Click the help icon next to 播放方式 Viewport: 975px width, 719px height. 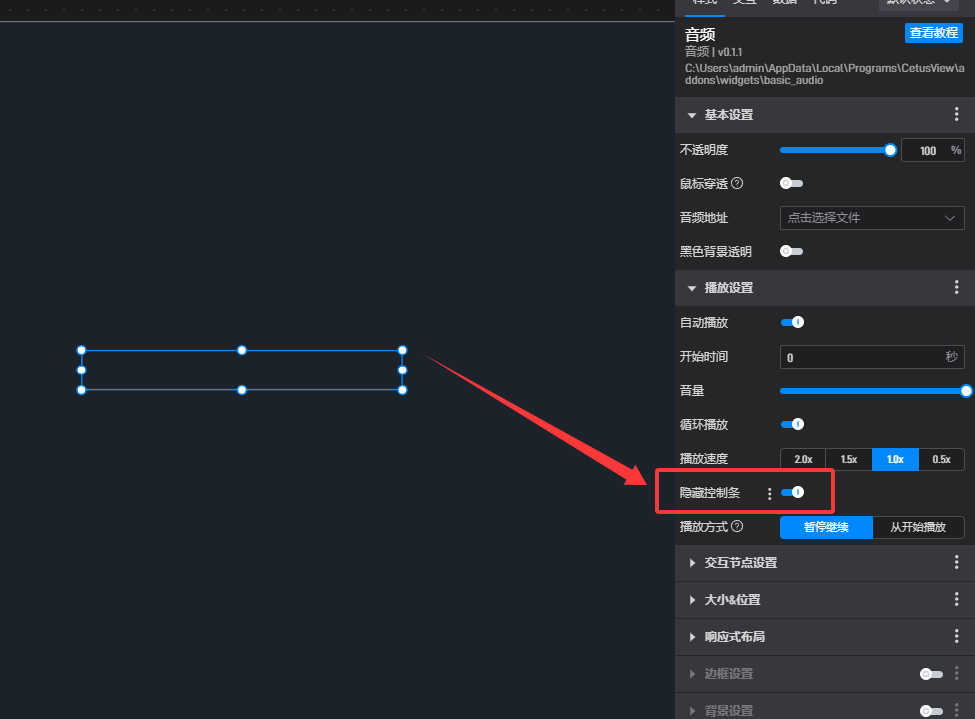point(737,526)
